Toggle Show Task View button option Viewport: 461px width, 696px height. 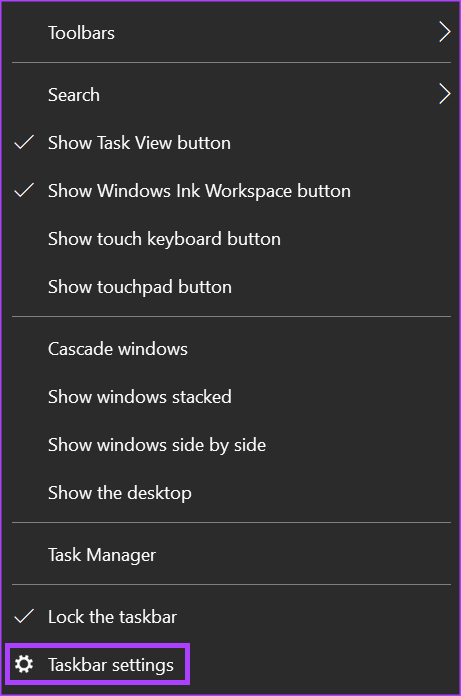[231, 143]
